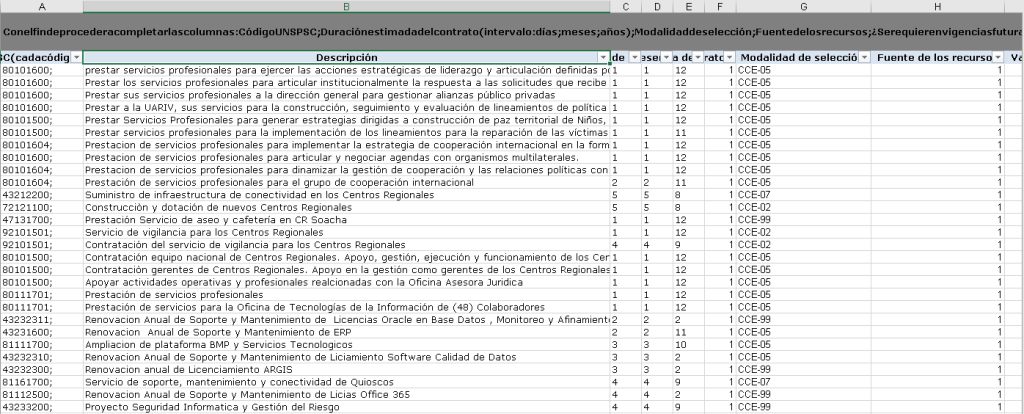Click the 'Modalidad de selecció' header cell
1024x414 pixels.
point(803,57)
